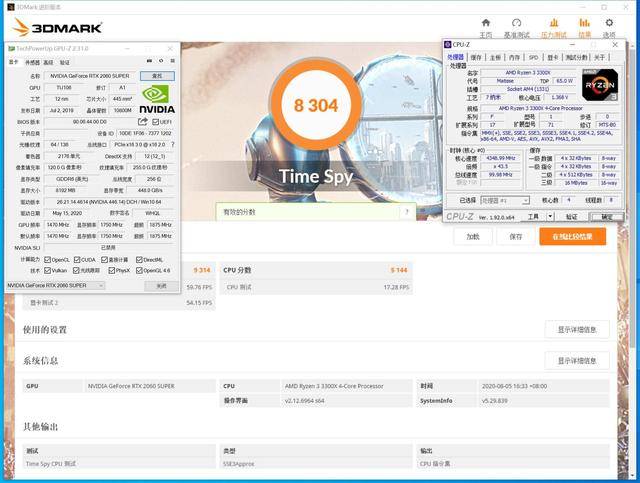This screenshot has height=483, width=640.
Task: Switch to the SPD tab in CPU-Z
Action: 533,57
